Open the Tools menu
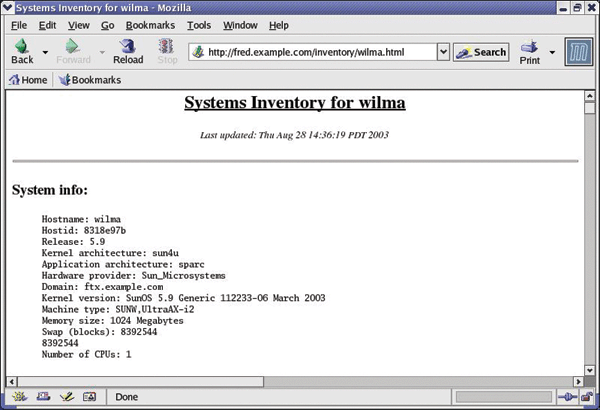Screen dimensions: 600x410 199,24
